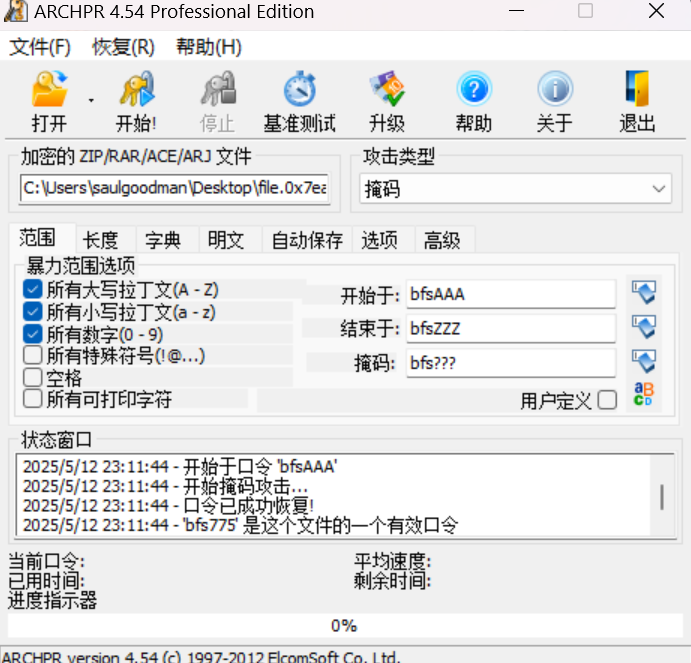Click the 平均速度 label
This screenshot has height=663, width=691.
(393, 562)
